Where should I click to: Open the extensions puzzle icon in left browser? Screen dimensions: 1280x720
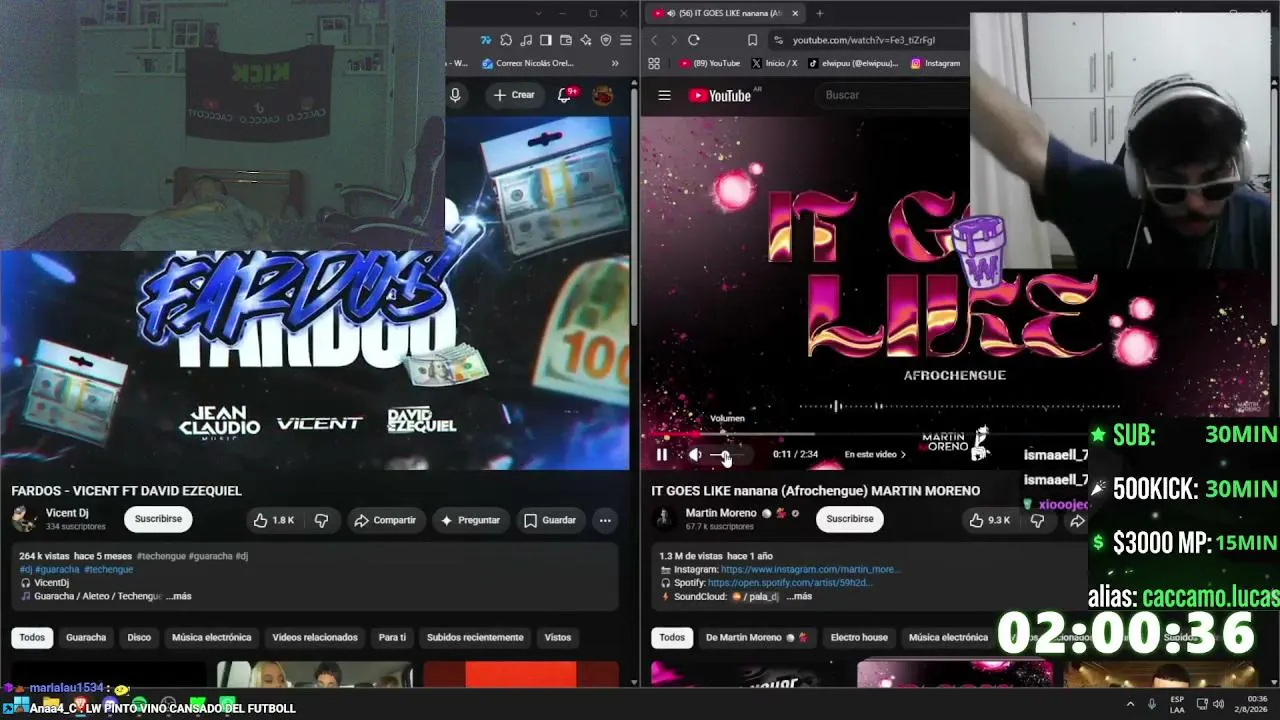pyautogui.click(x=506, y=40)
